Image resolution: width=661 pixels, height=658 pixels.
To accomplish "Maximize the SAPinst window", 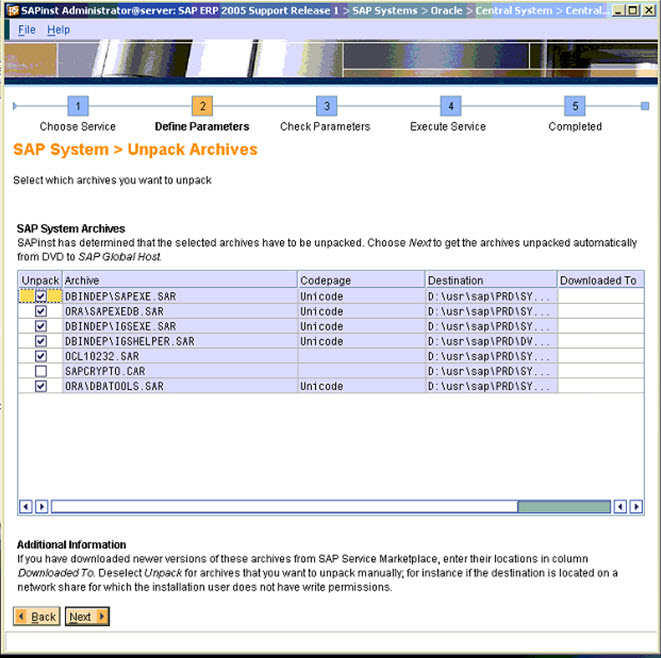I will point(633,10).
